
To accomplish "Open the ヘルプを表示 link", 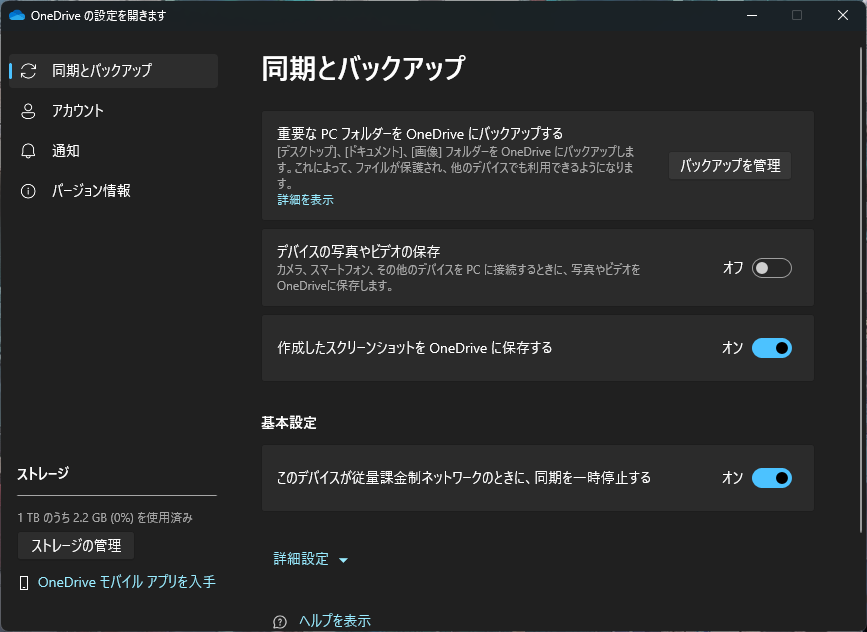I will click(335, 621).
